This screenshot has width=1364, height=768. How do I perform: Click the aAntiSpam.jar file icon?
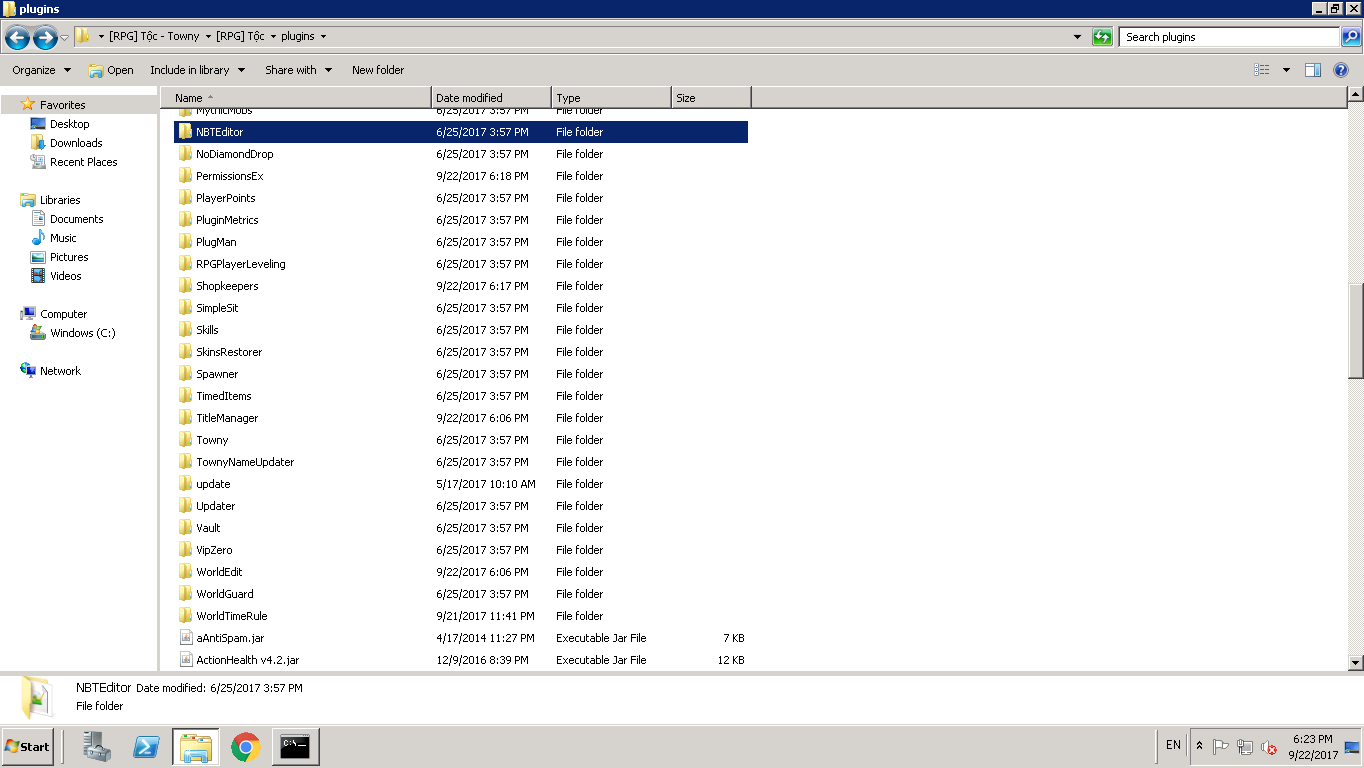(x=185, y=638)
